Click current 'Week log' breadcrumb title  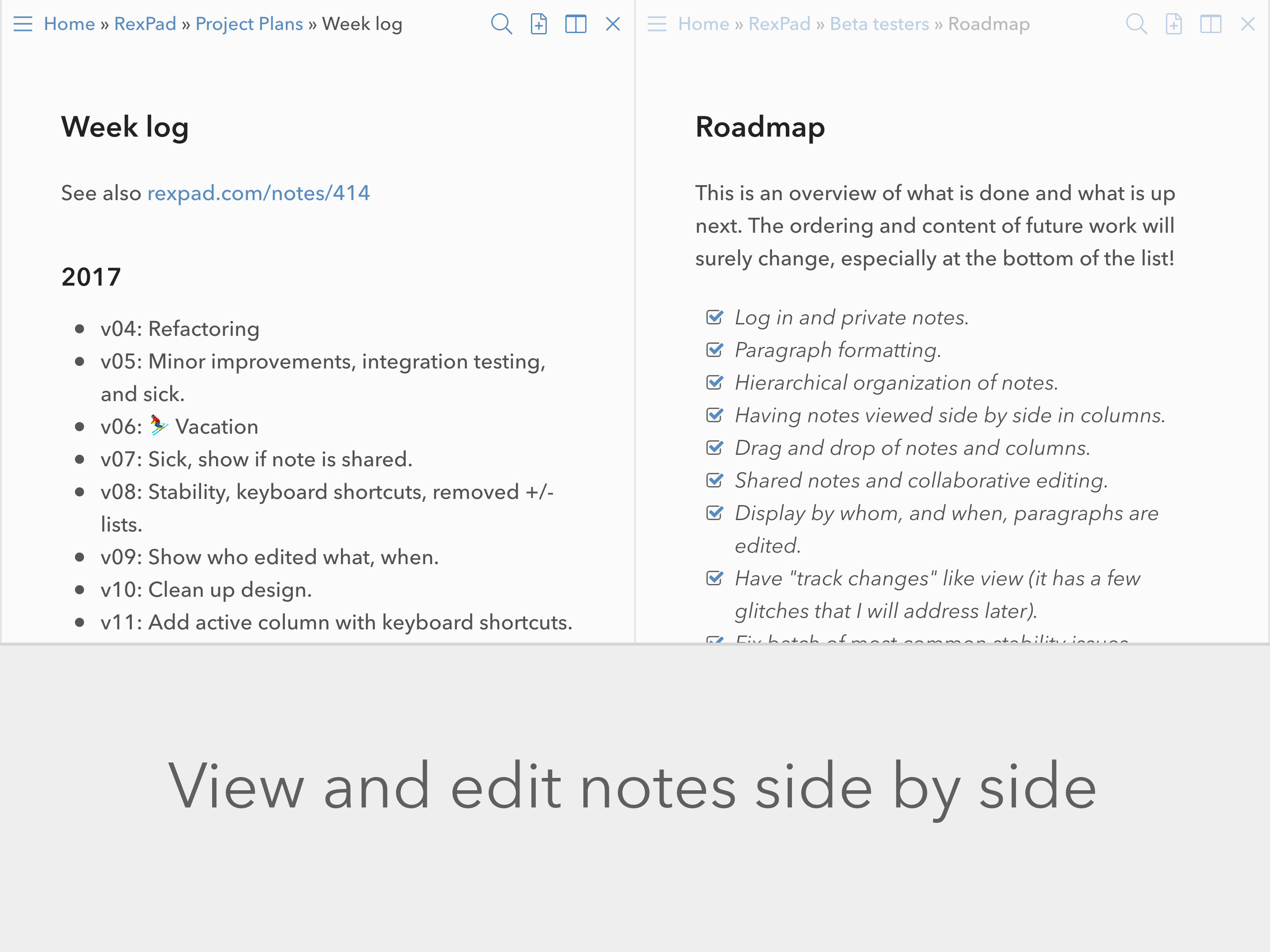(362, 24)
